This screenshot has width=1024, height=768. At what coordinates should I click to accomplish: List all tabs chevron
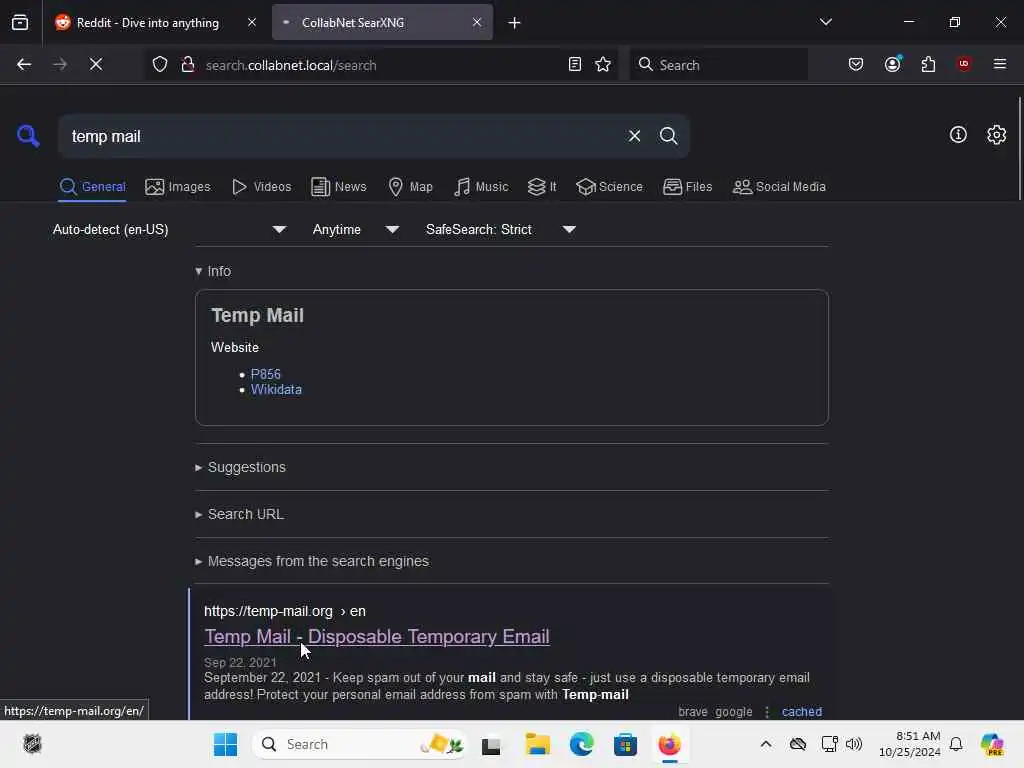tap(825, 22)
